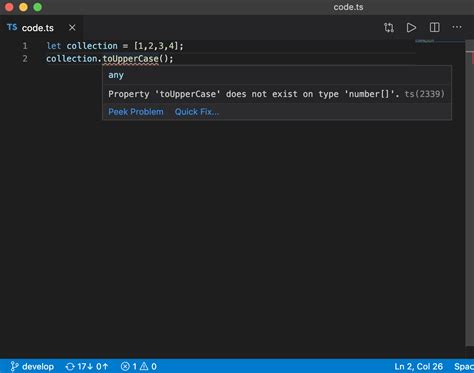Image resolution: width=474 pixels, height=373 pixels.
Task: Click line number 1 in gutter
Action: click(x=25, y=46)
